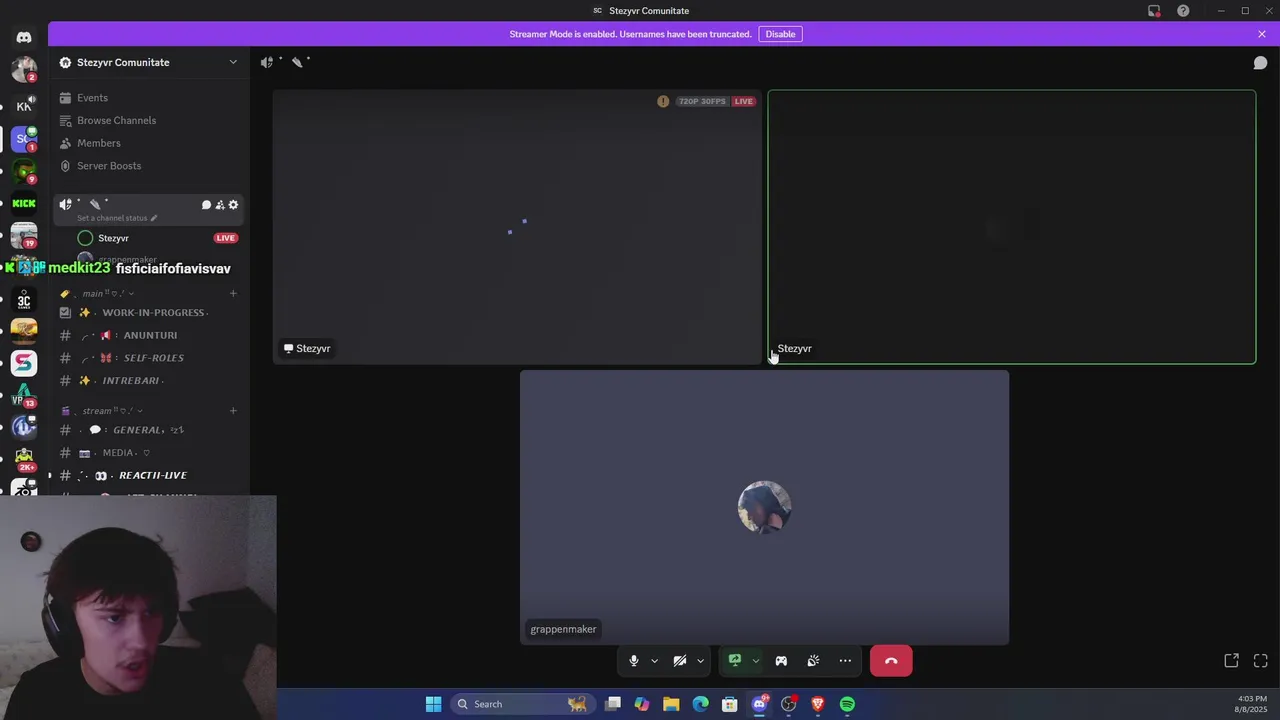The width and height of the screenshot is (1280, 720).
Task: Open the SELF-ROLES channel
Action: 150,358
